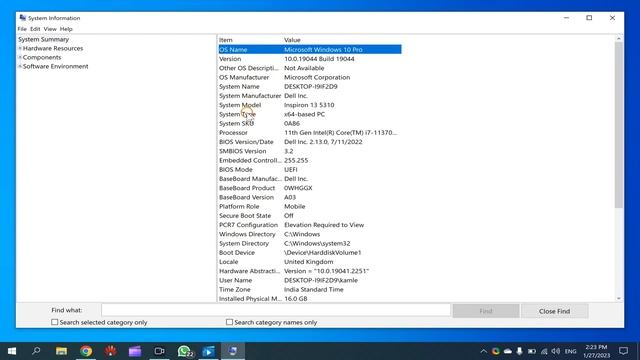Click the vertical scrollbar thumb
Screen dimensions: 640x360
(619, 125)
